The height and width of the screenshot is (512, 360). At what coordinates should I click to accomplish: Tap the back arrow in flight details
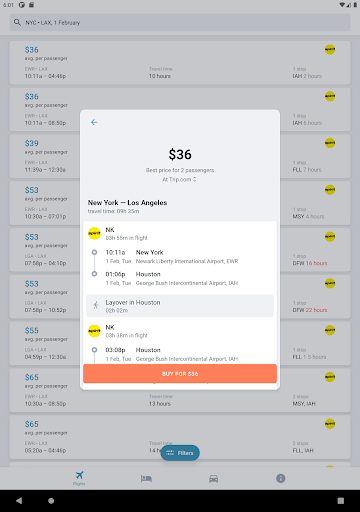click(94, 122)
